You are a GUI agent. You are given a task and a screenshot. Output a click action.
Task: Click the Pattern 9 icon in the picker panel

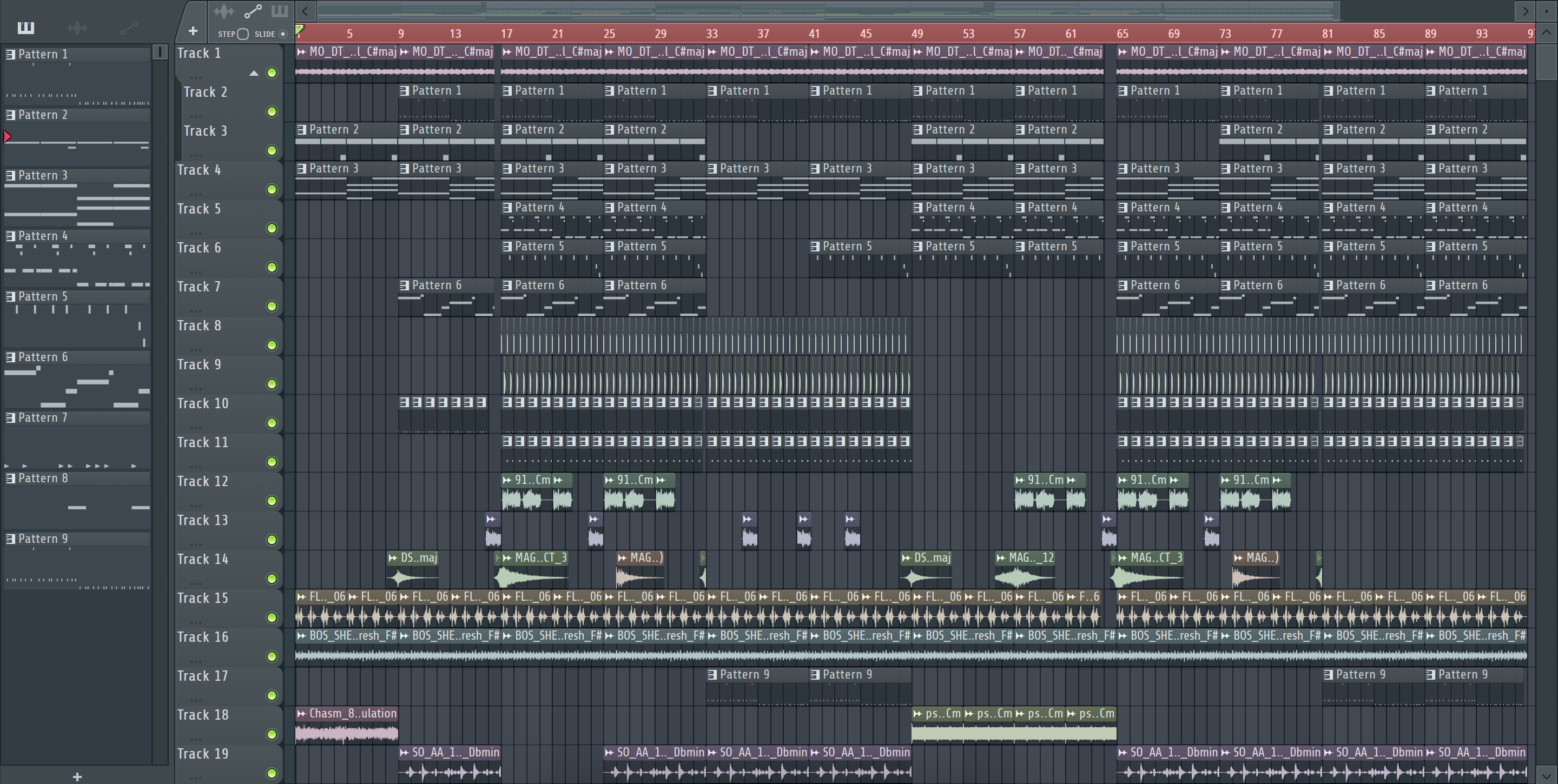click(10, 539)
